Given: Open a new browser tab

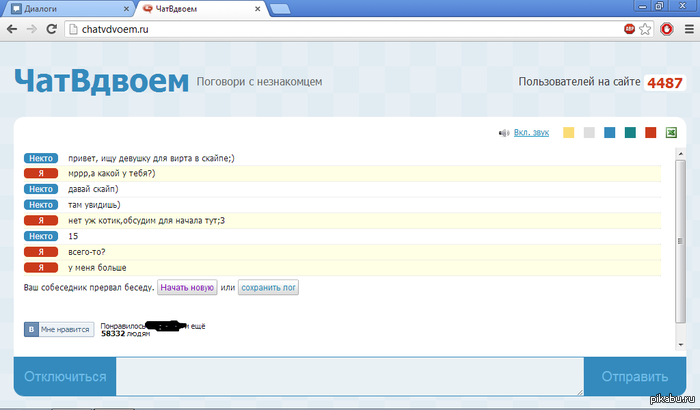Looking at the screenshot, I should (280, 9).
